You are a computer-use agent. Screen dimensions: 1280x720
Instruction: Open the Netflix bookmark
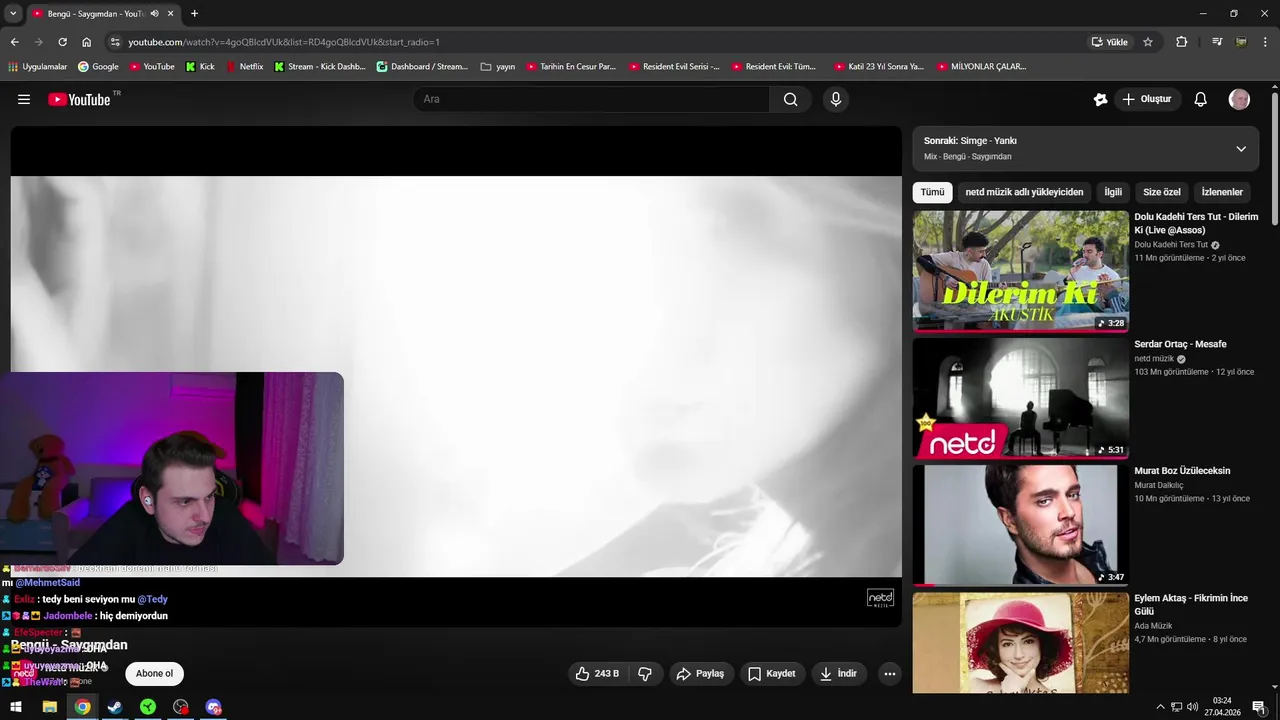coord(244,66)
